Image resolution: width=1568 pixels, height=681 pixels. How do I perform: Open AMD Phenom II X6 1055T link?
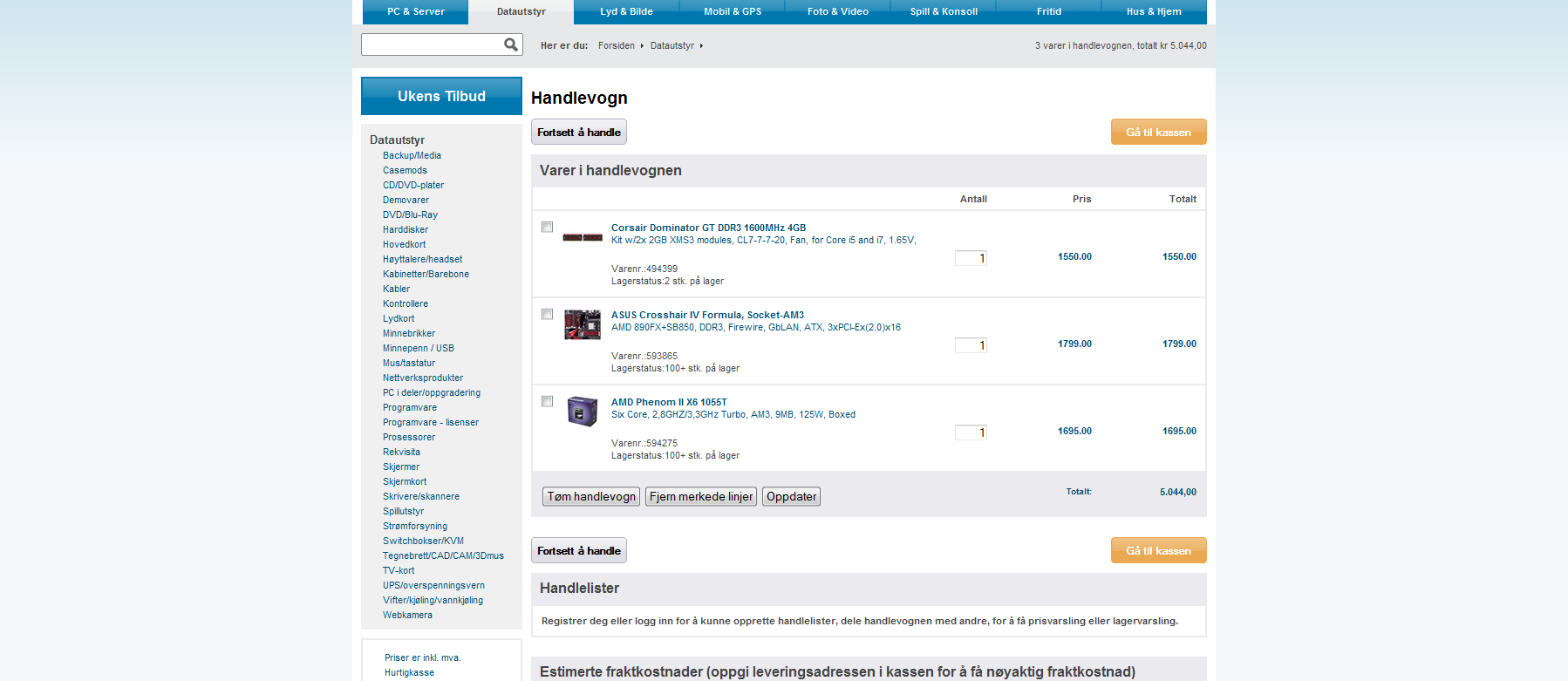669,402
